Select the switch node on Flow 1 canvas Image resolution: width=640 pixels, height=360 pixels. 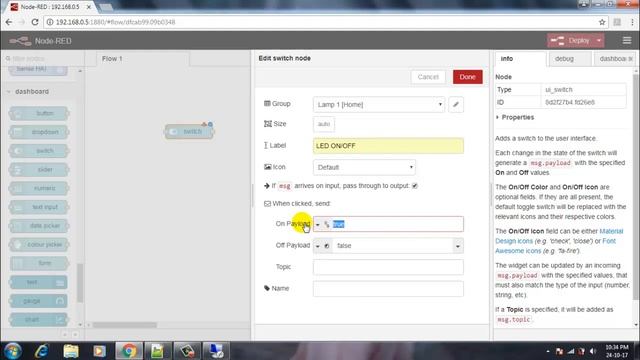click(189, 131)
